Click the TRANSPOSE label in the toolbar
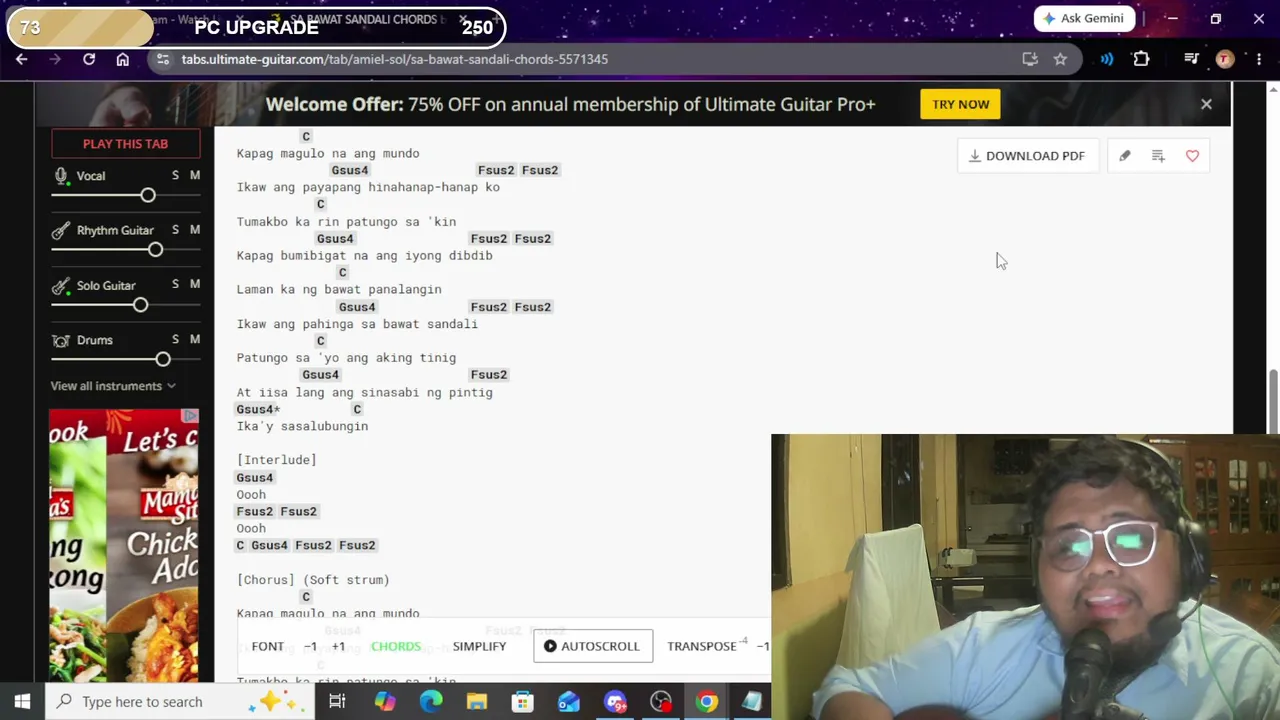1280x720 pixels. click(x=701, y=646)
